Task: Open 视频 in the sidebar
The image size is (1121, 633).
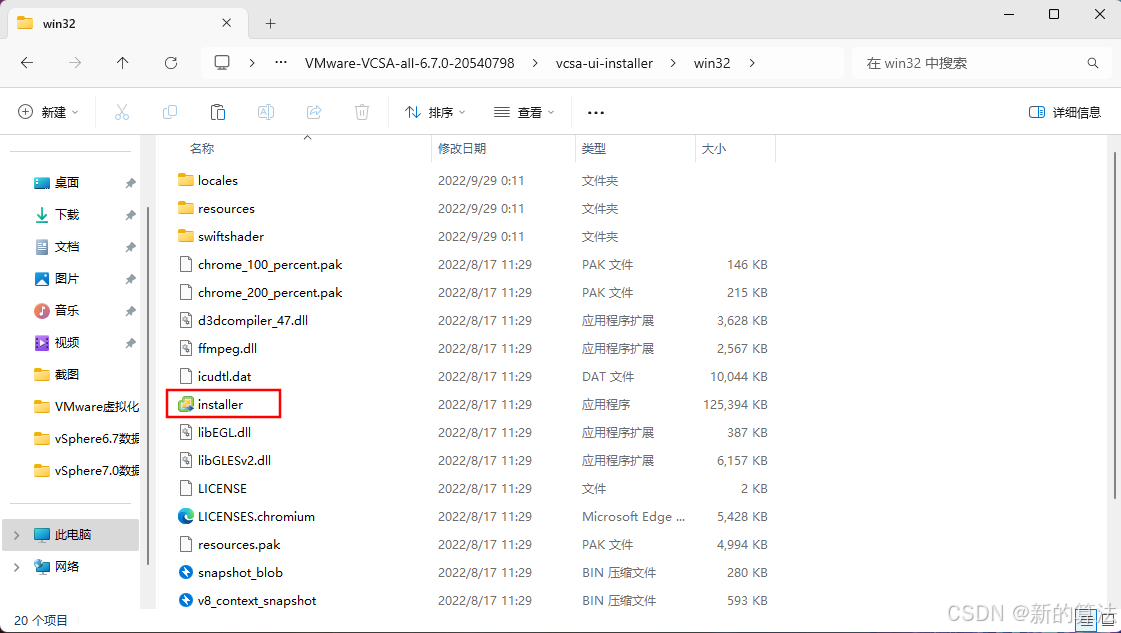Action: 66,343
